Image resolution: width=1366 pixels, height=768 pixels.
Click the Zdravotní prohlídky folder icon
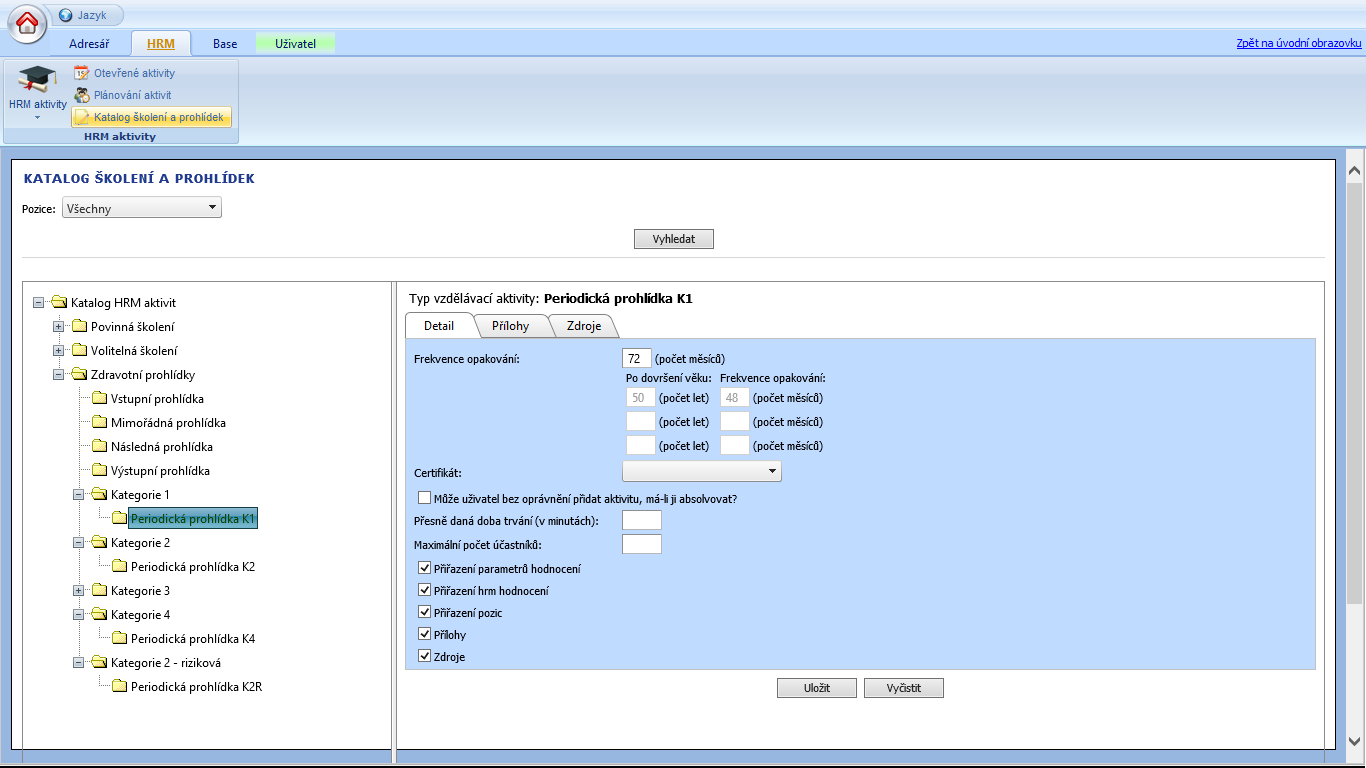[79, 375]
